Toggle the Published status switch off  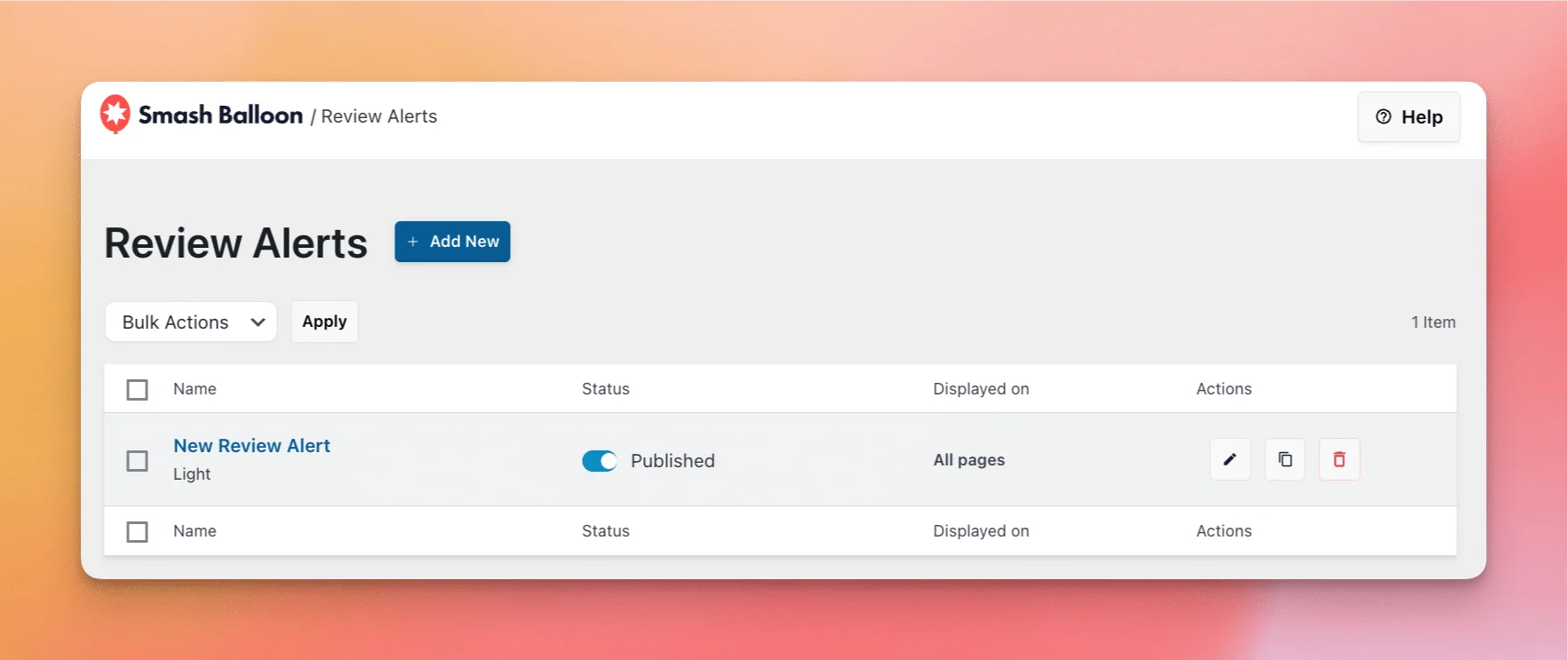tap(600, 461)
